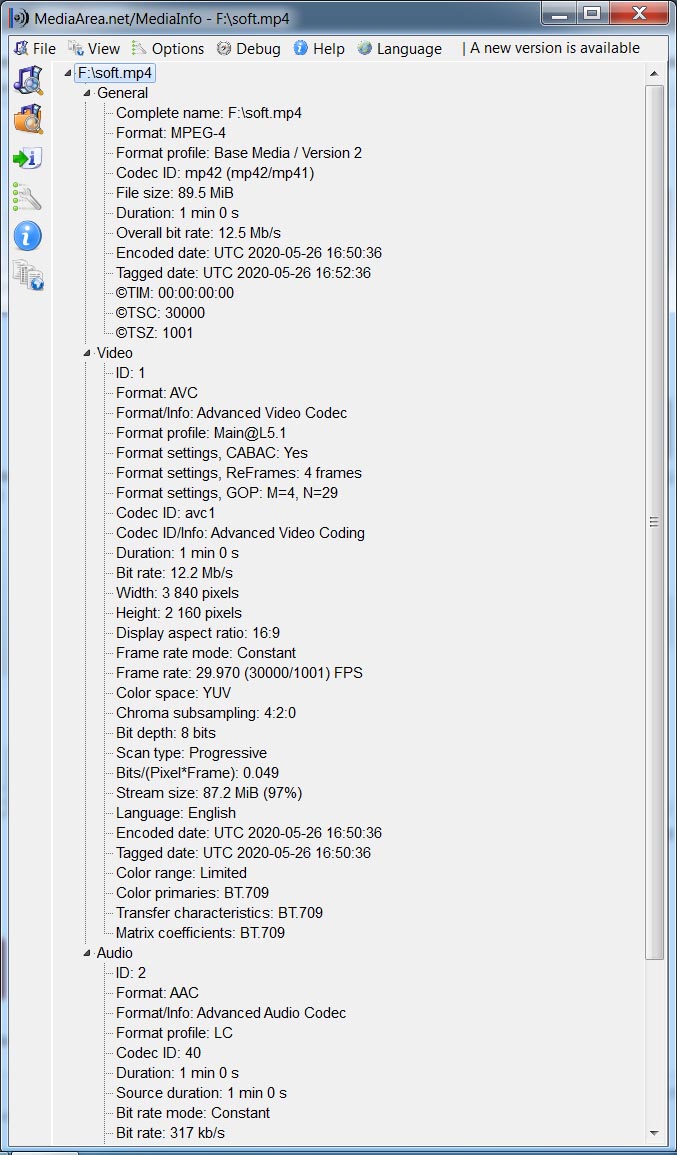The image size is (677, 1155).
Task: Select 'Scan type: Progressive' row
Action: coord(192,753)
